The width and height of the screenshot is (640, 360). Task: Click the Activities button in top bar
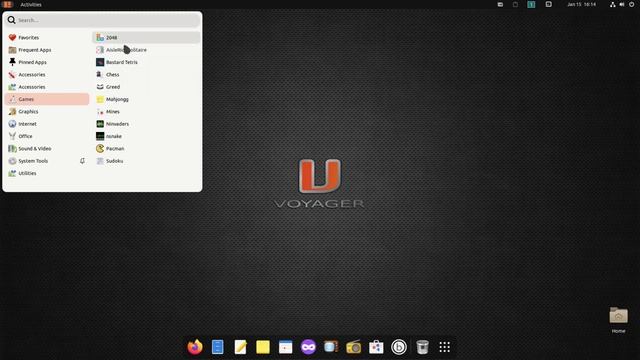coord(31,4)
